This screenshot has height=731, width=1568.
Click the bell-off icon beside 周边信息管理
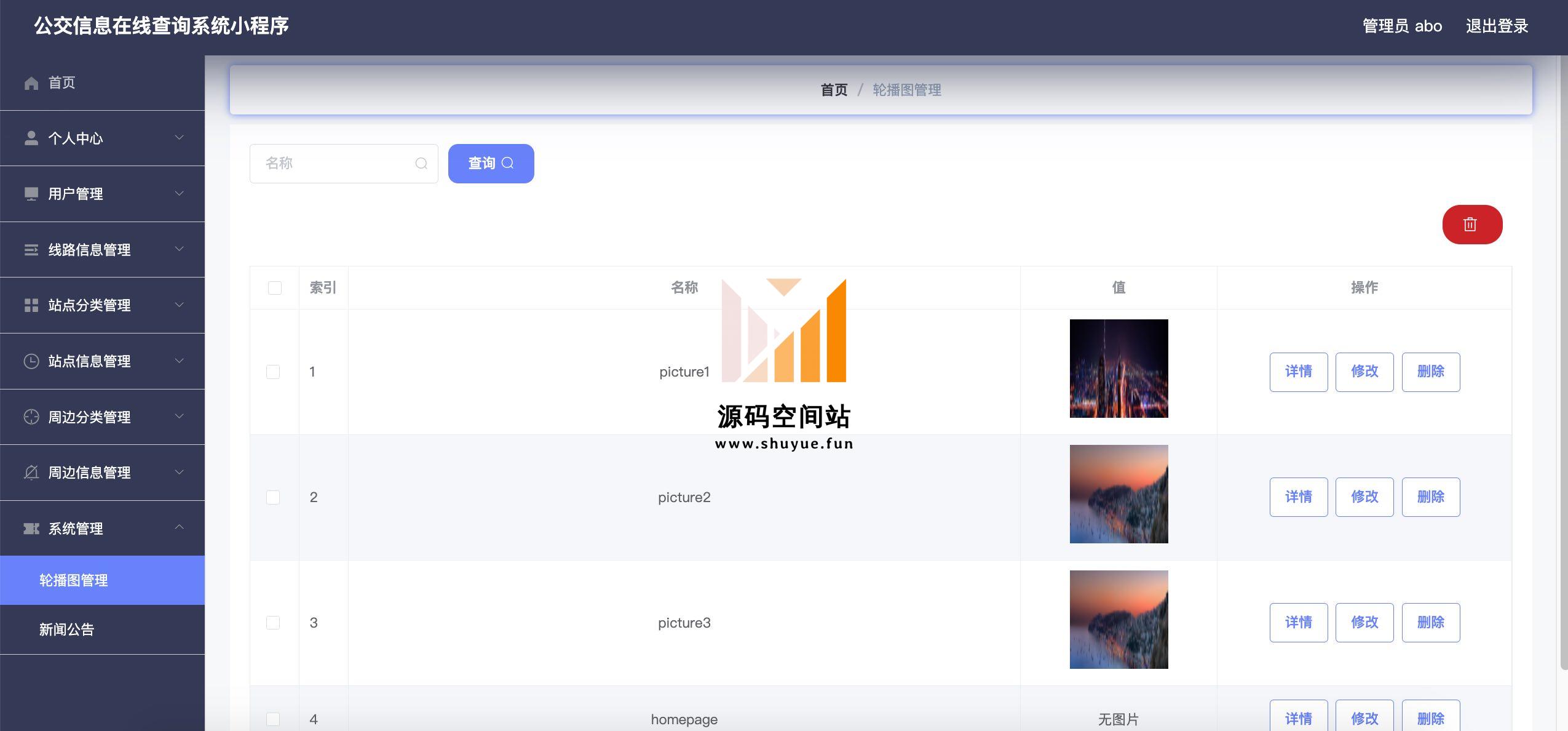click(x=31, y=473)
